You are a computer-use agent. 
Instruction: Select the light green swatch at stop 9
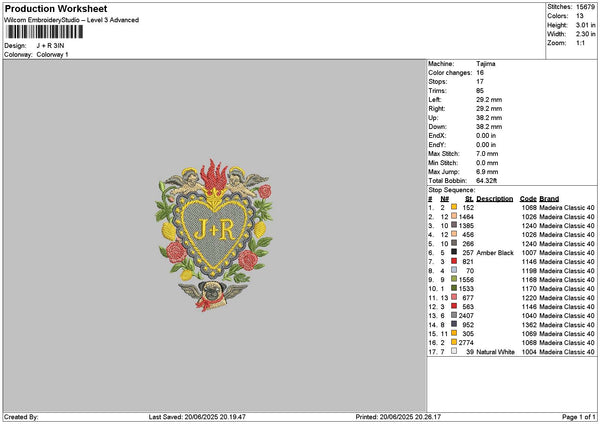(x=454, y=279)
